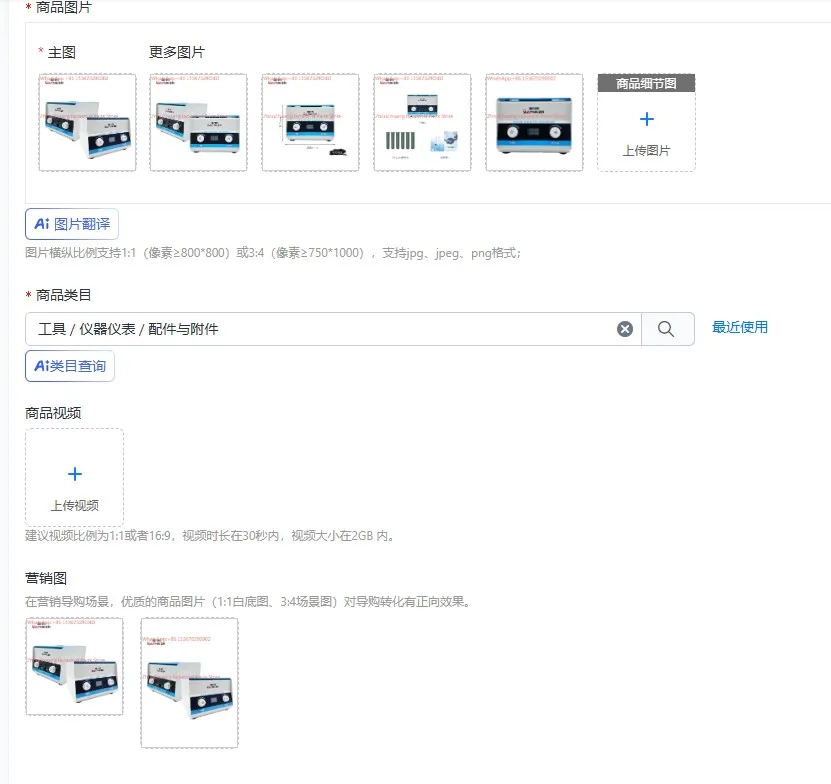Select the main product image thumbnail
Image resolution: width=831 pixels, height=784 pixels.
pyautogui.click(x=87, y=122)
